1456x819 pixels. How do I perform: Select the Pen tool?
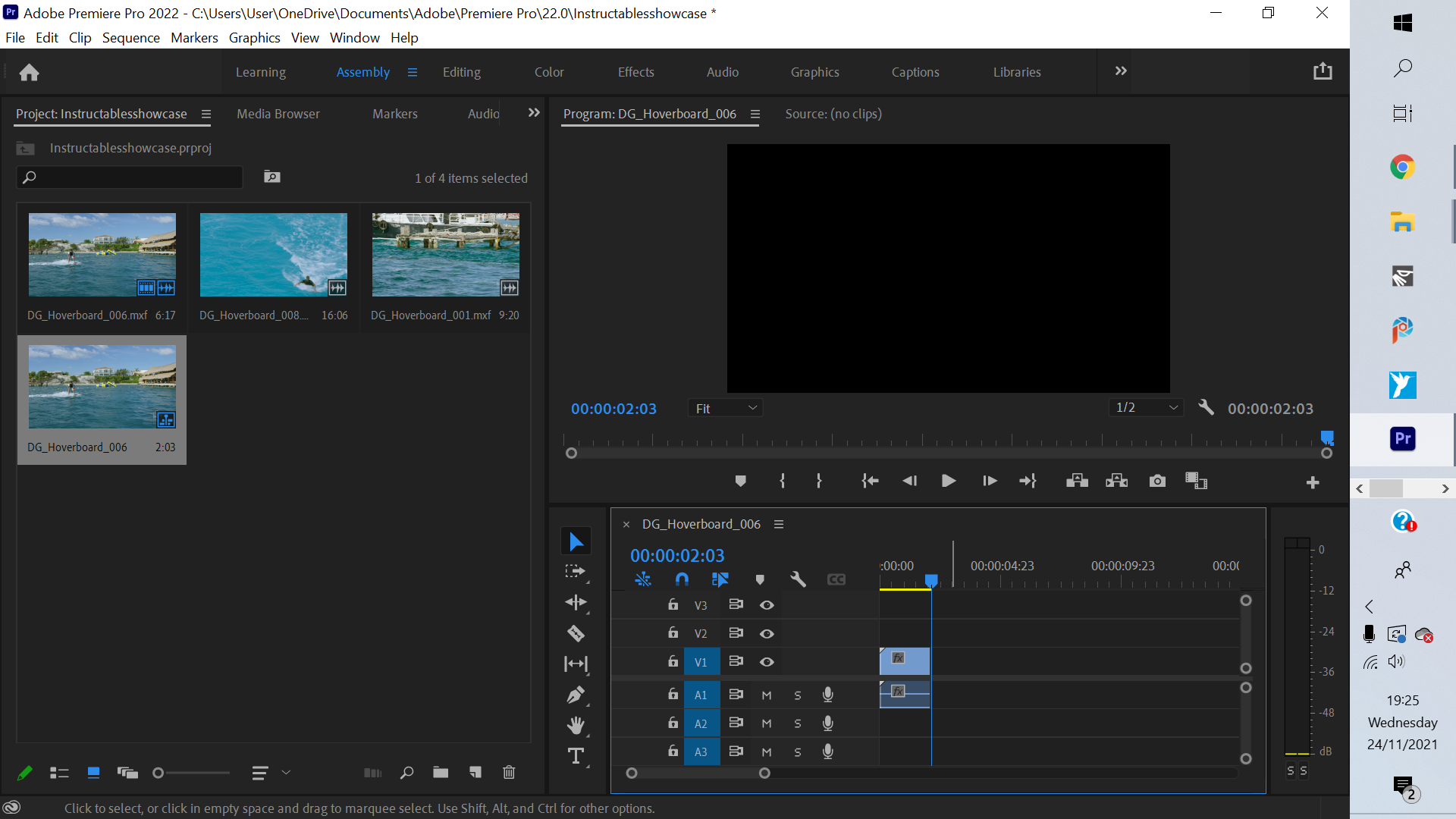click(x=576, y=695)
